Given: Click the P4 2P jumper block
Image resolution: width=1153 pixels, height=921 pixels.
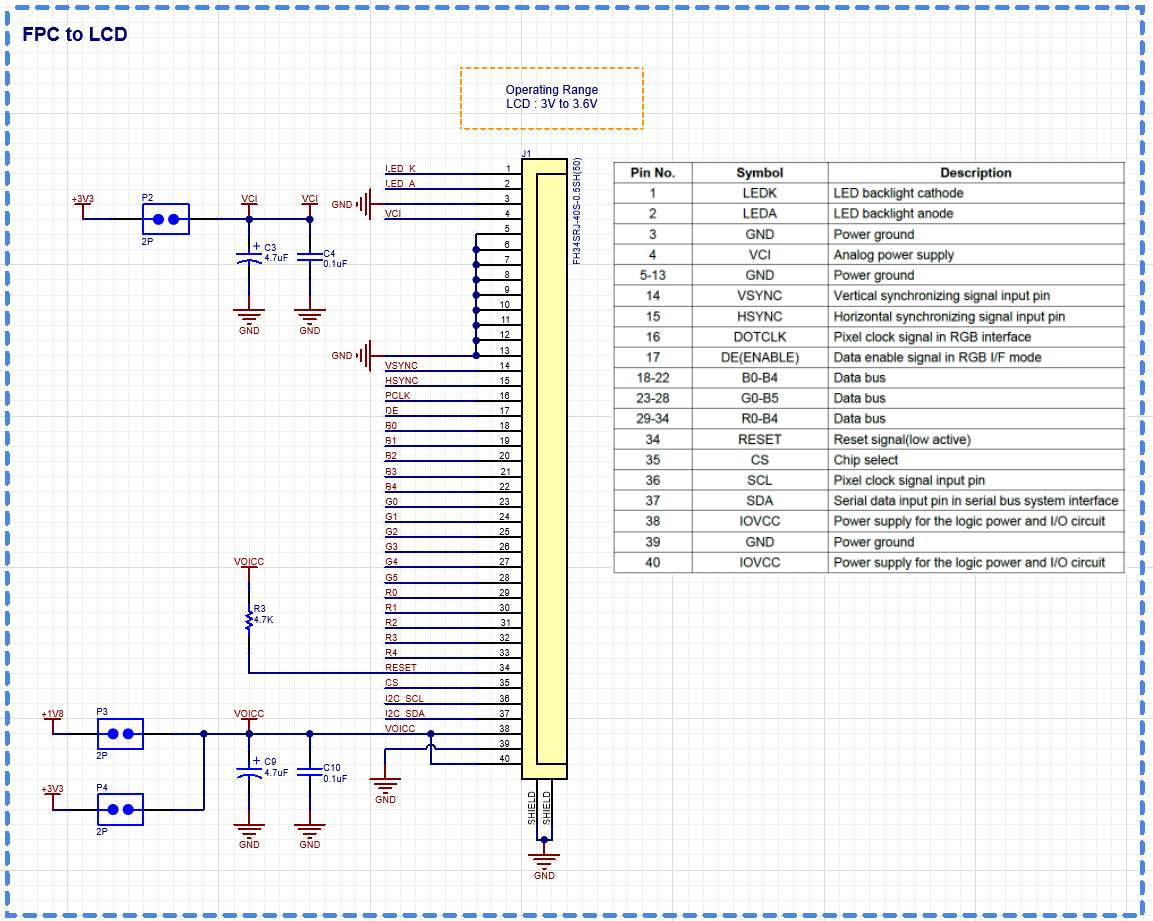Looking at the screenshot, I should (x=122, y=811).
